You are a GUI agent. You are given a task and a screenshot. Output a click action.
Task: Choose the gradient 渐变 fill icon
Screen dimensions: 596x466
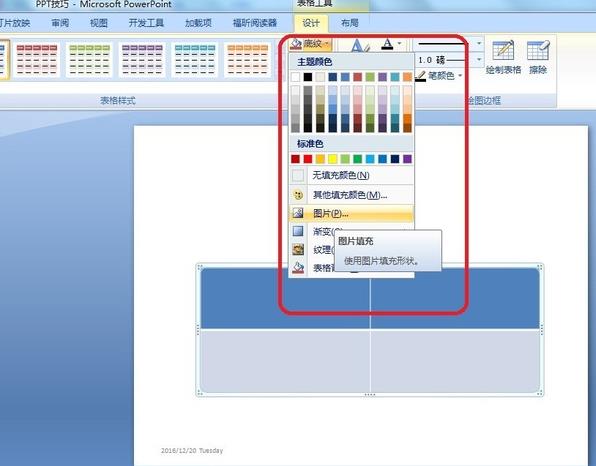tap(298, 231)
